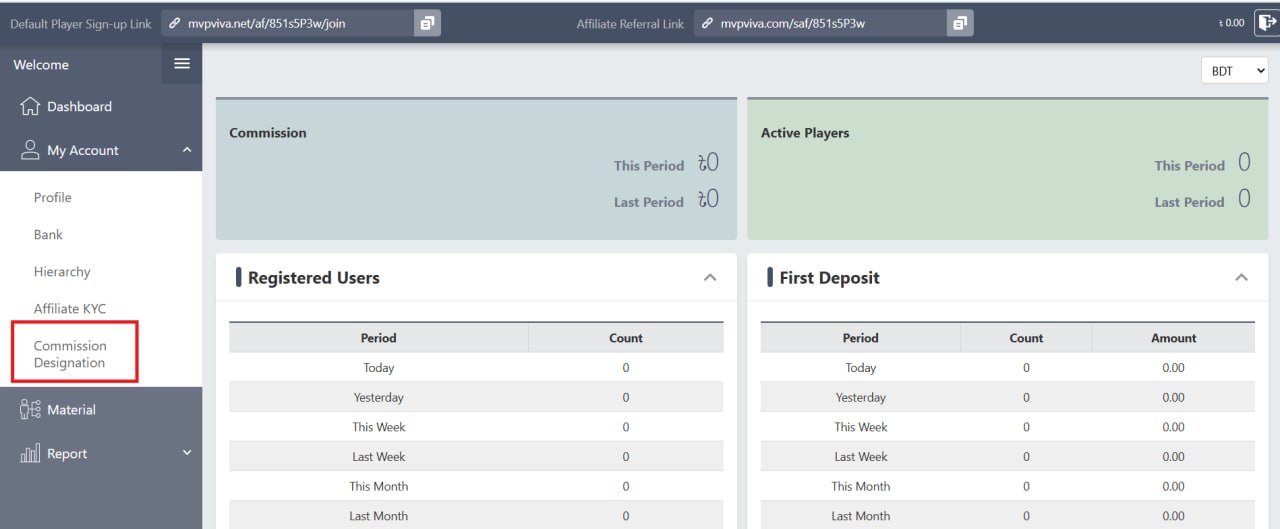Click the Report bar chart icon
Screen dimensions: 1280x529
click(30, 454)
